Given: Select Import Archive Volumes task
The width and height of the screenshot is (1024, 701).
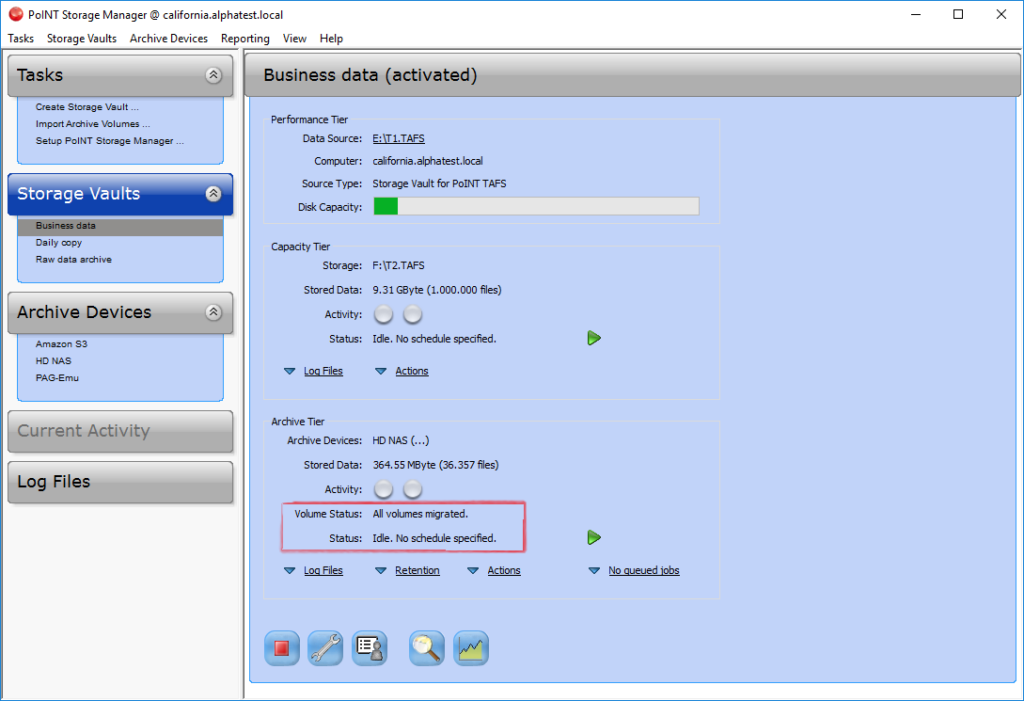Looking at the screenshot, I should (x=93, y=123).
